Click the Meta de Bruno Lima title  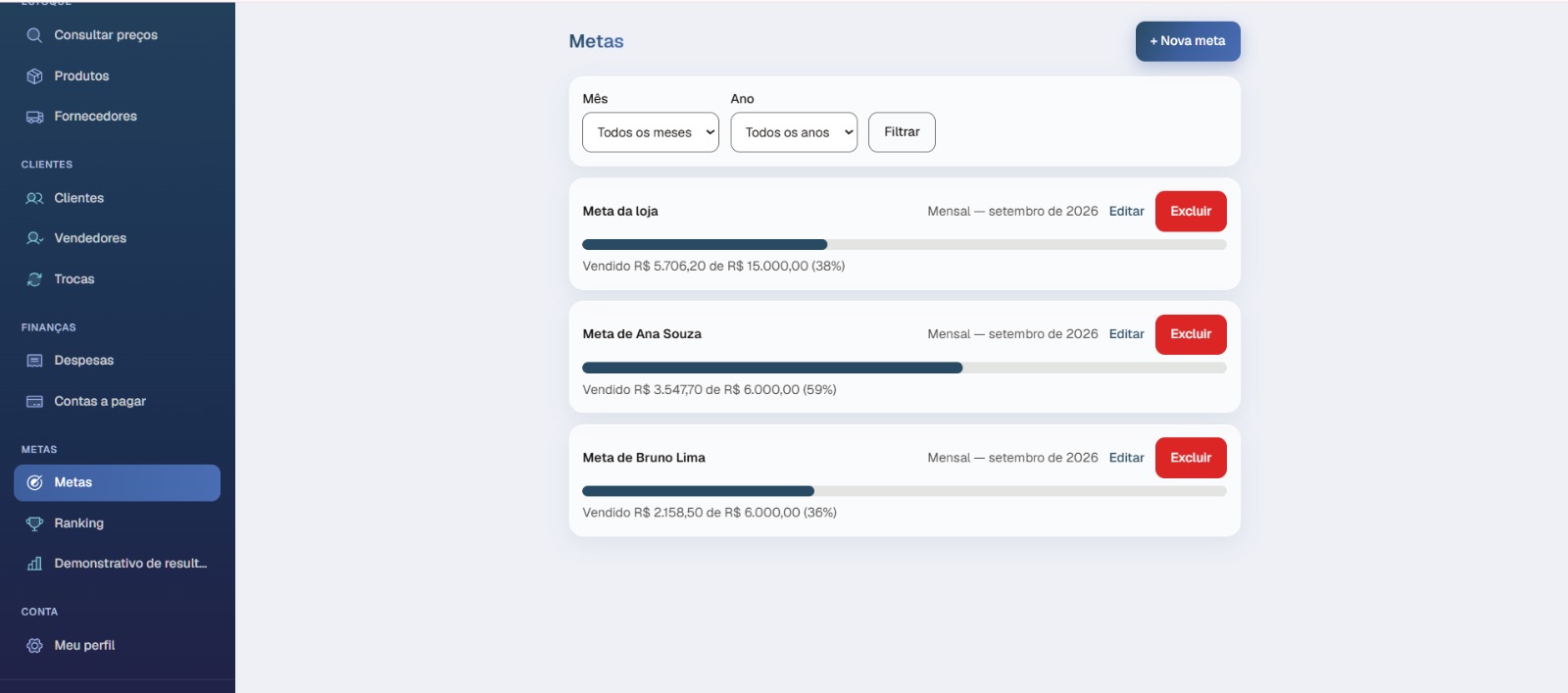644,458
